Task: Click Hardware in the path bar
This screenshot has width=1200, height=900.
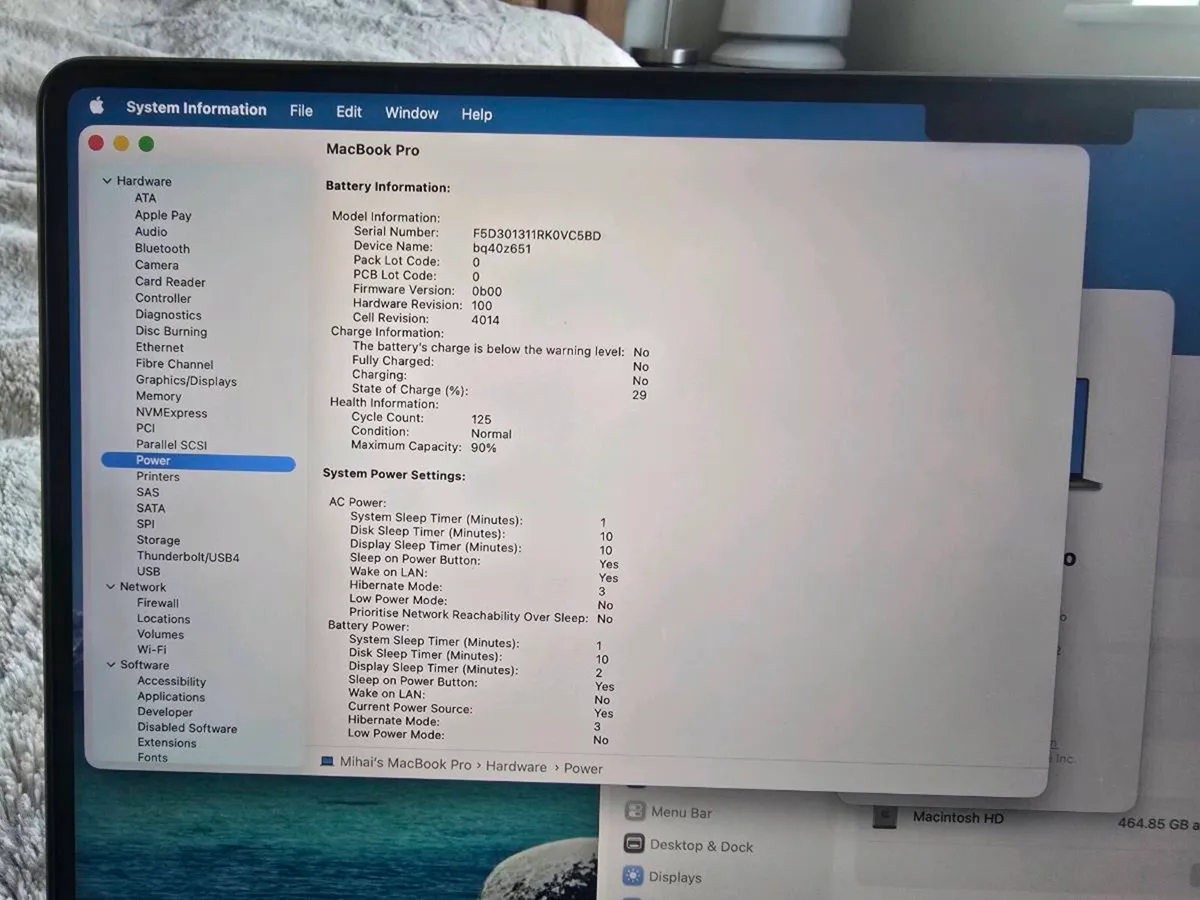Action: tap(517, 767)
